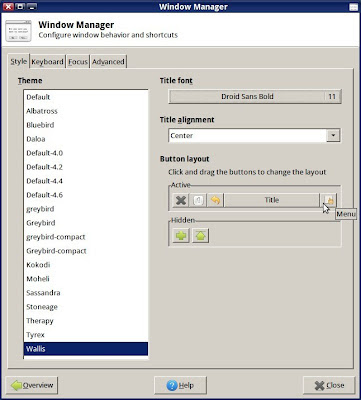
Task: Select the Default-4.6 theme
Action: (x=86, y=195)
